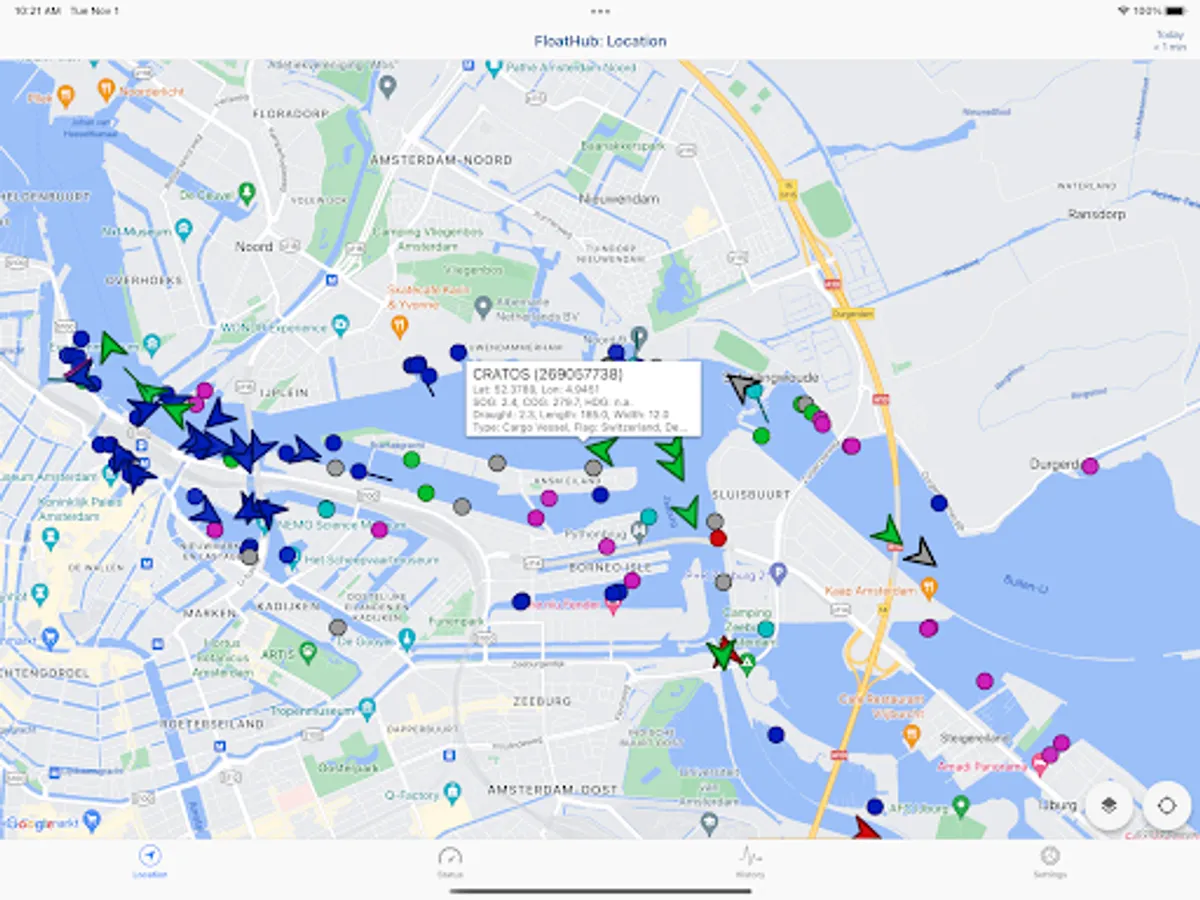The height and width of the screenshot is (900, 1200).
Task: Open the Noorderlicht restaurant pin
Action: tap(106, 90)
